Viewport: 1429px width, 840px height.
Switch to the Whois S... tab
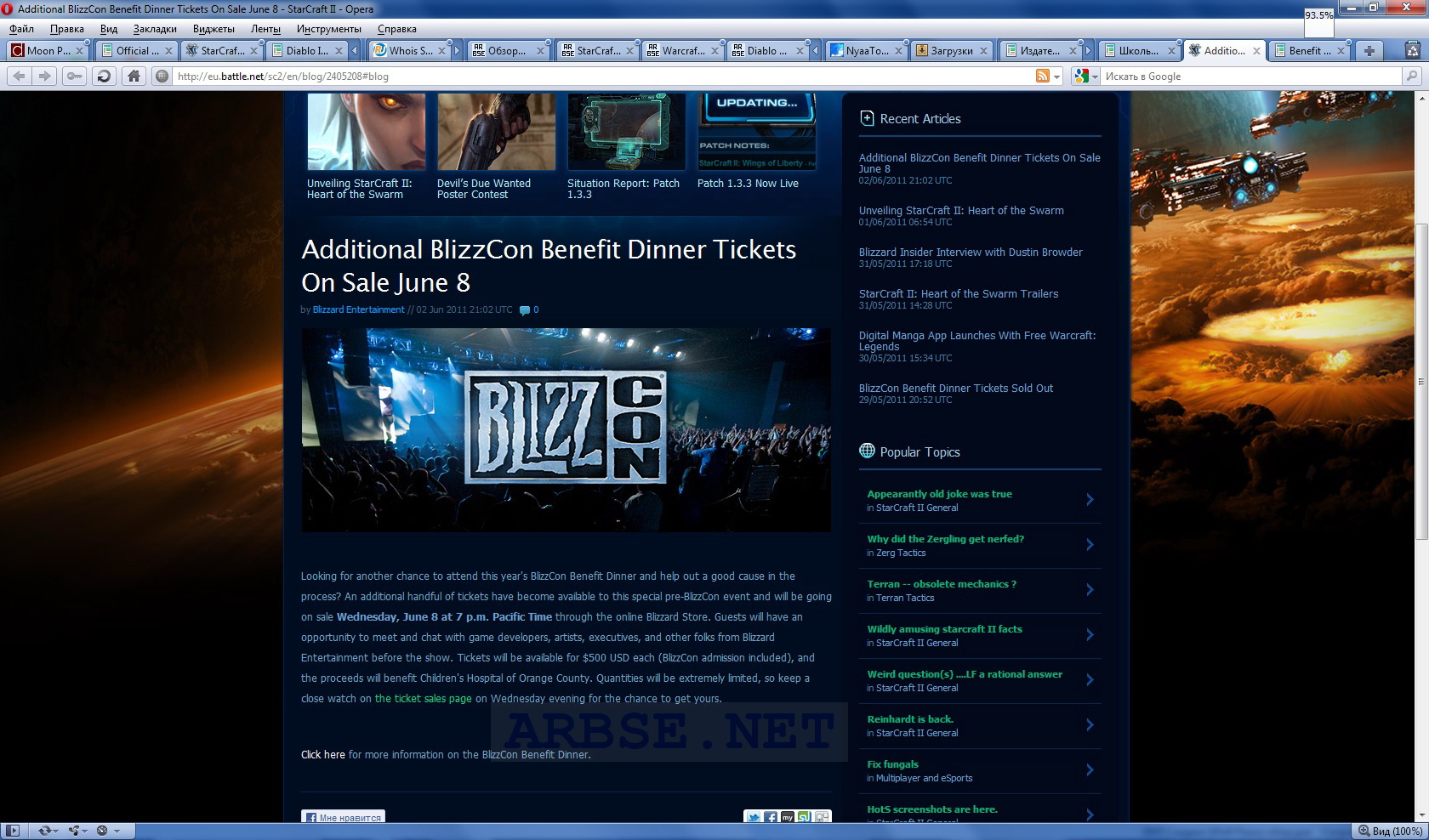411,50
